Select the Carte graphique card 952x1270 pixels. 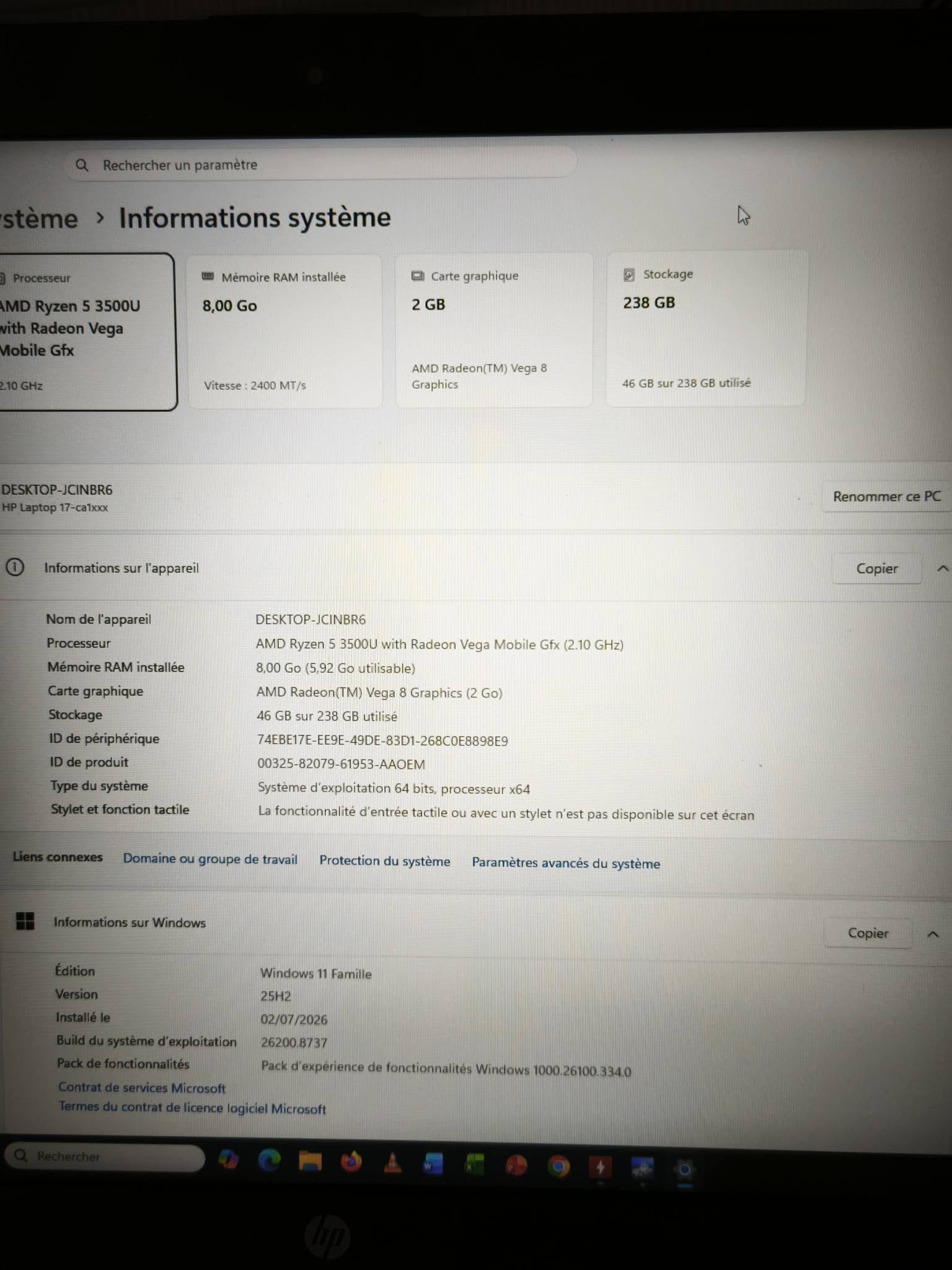pyautogui.click(x=494, y=329)
